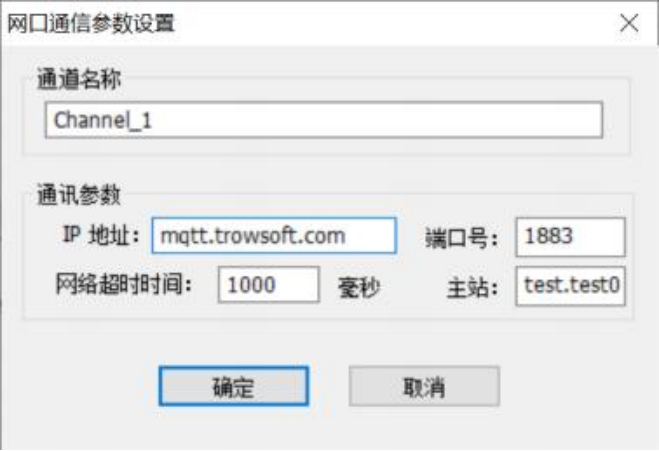This screenshot has width=659, height=451.
Task: Click the 端口号 field showing 1883
Action: click(x=570, y=237)
